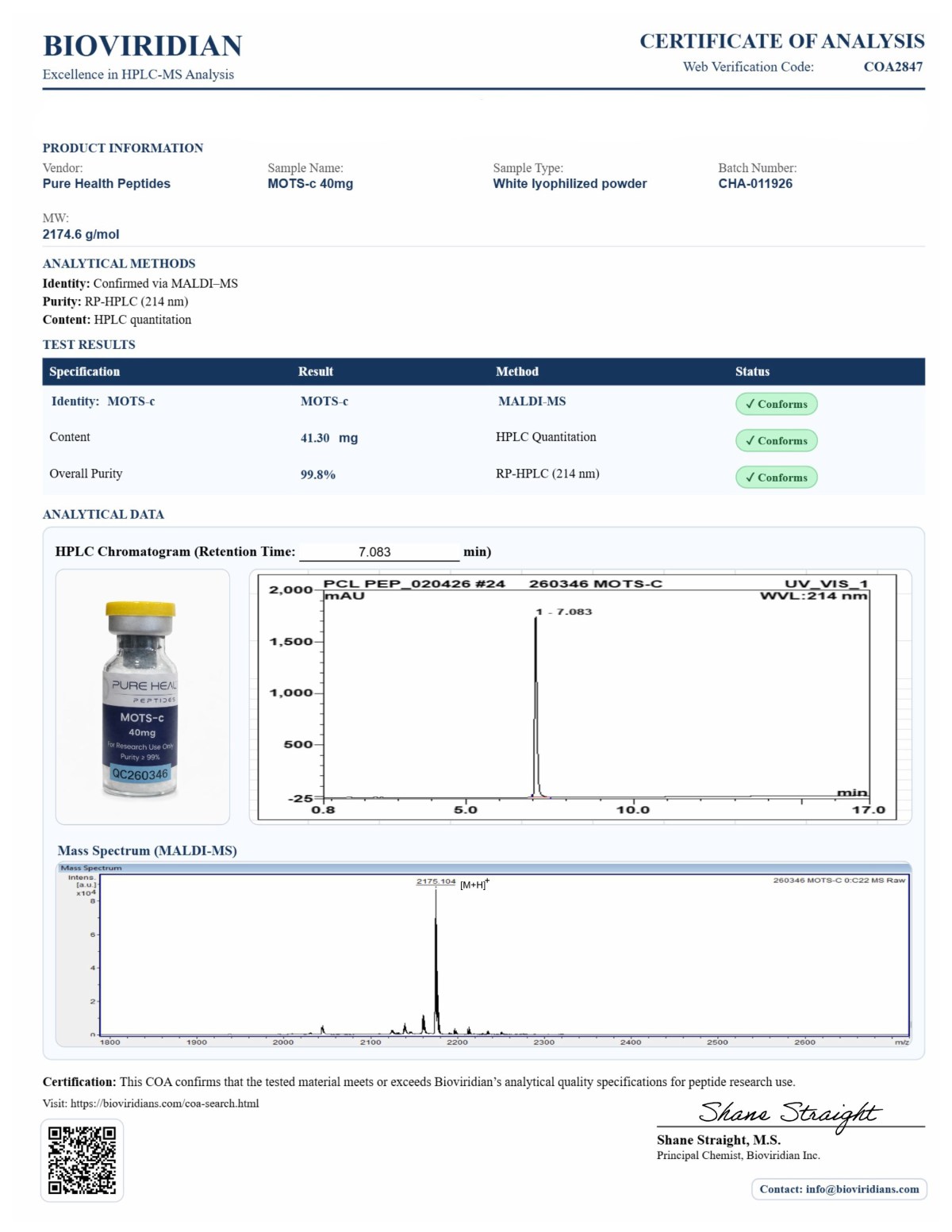Click the HPLC chromatogram peak at 7.083
This screenshot has height=1232, width=952.
coord(536,698)
